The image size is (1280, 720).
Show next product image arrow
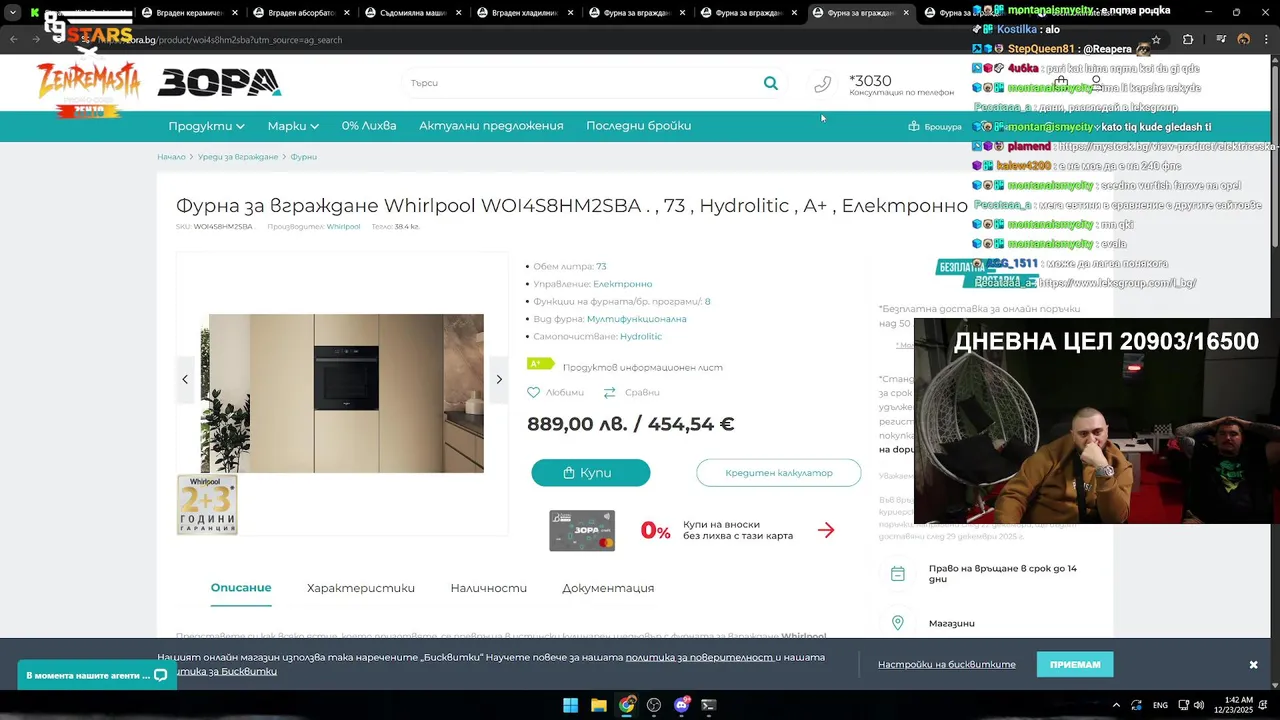[499, 379]
